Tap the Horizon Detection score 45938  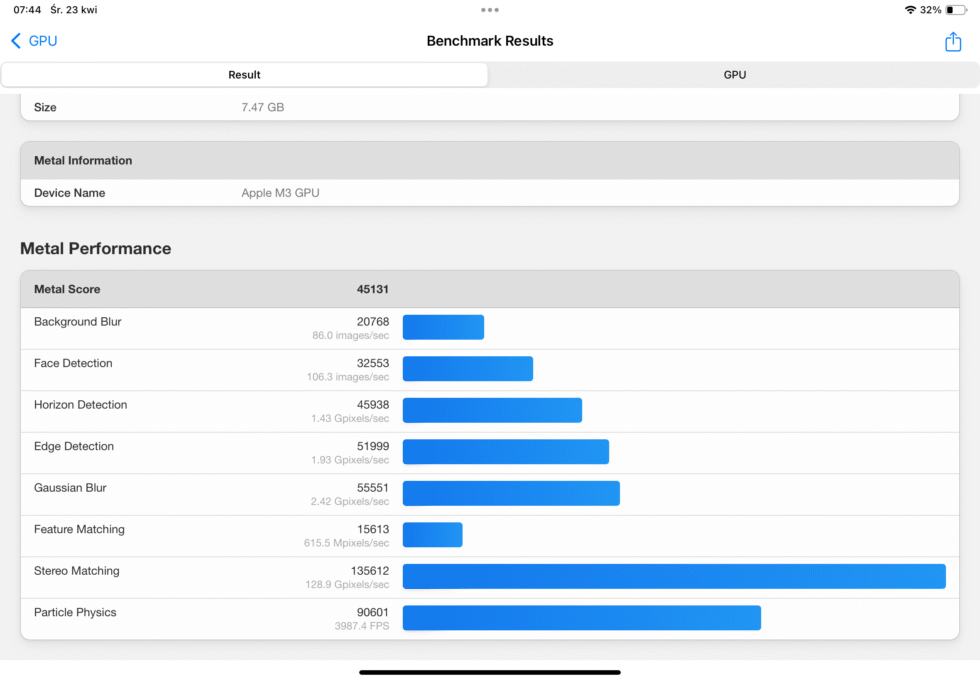[x=372, y=405]
